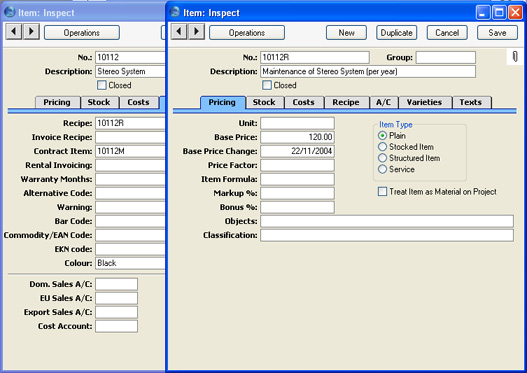Select the Stocked Item type

pos(382,147)
